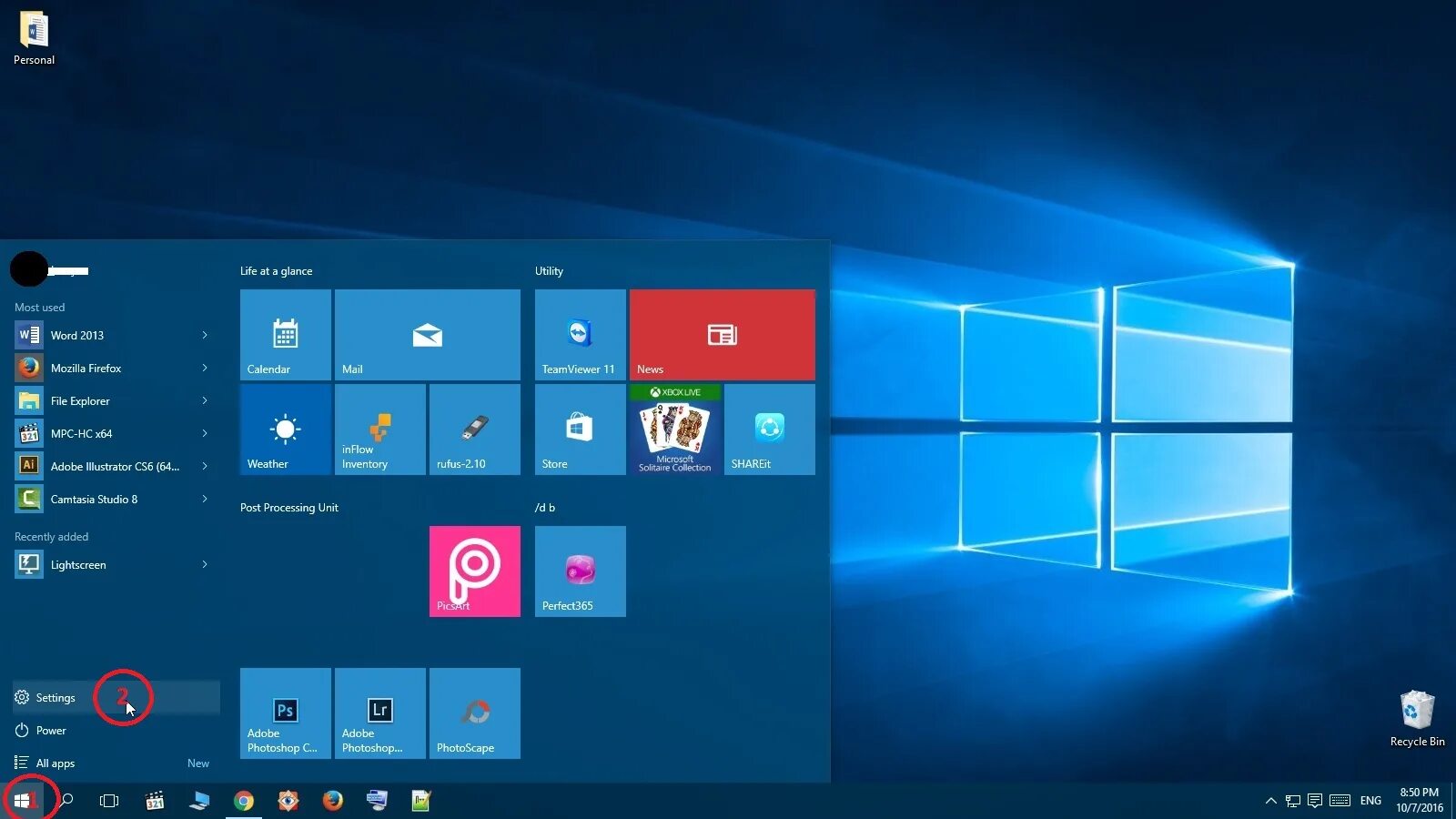Screen dimensions: 1456x819
Task: Click the '/d b' group header
Action: pos(545,508)
